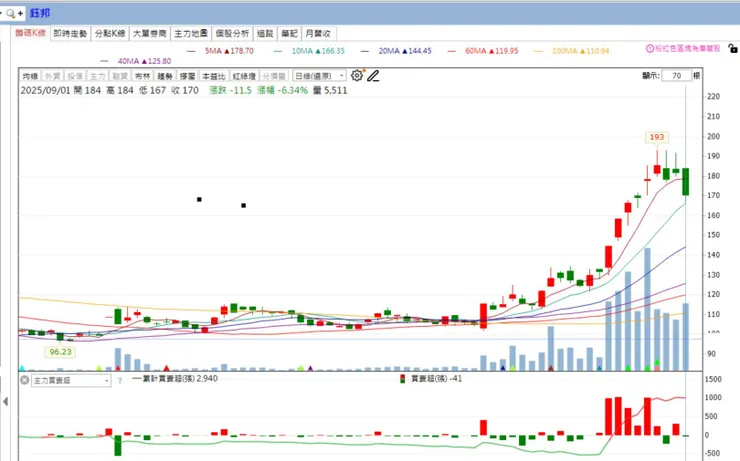Switch to 籌碼K線 tab
Viewport: 740px width, 461px height.
pos(31,33)
